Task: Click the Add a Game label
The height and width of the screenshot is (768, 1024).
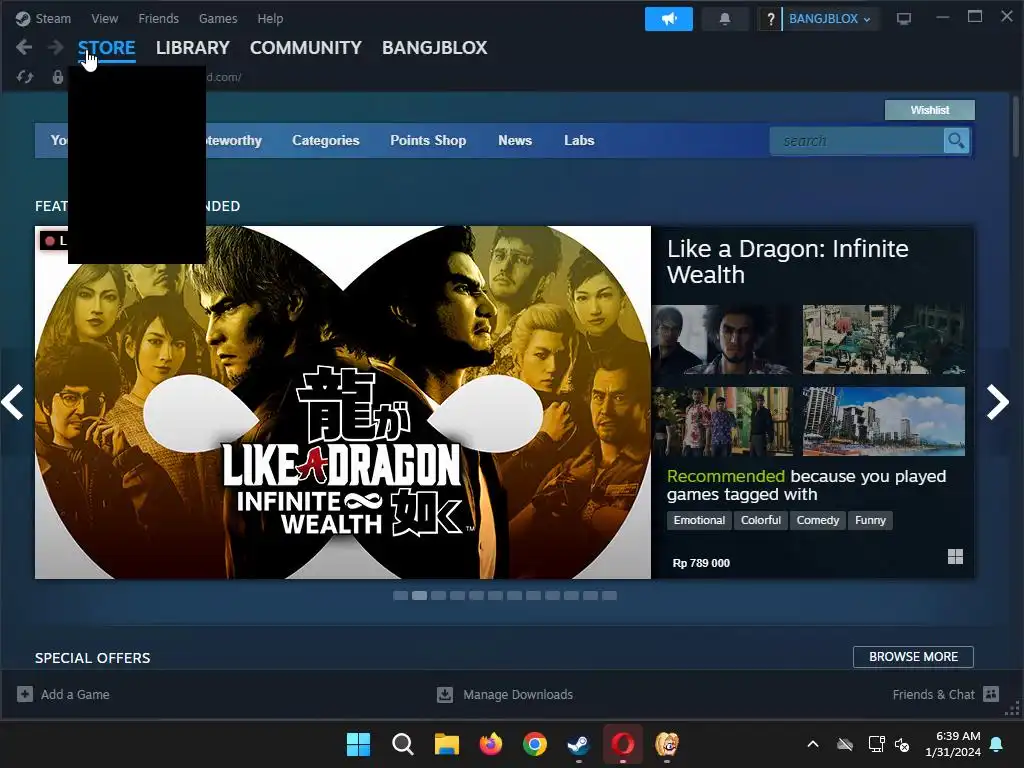Action: tap(75, 694)
